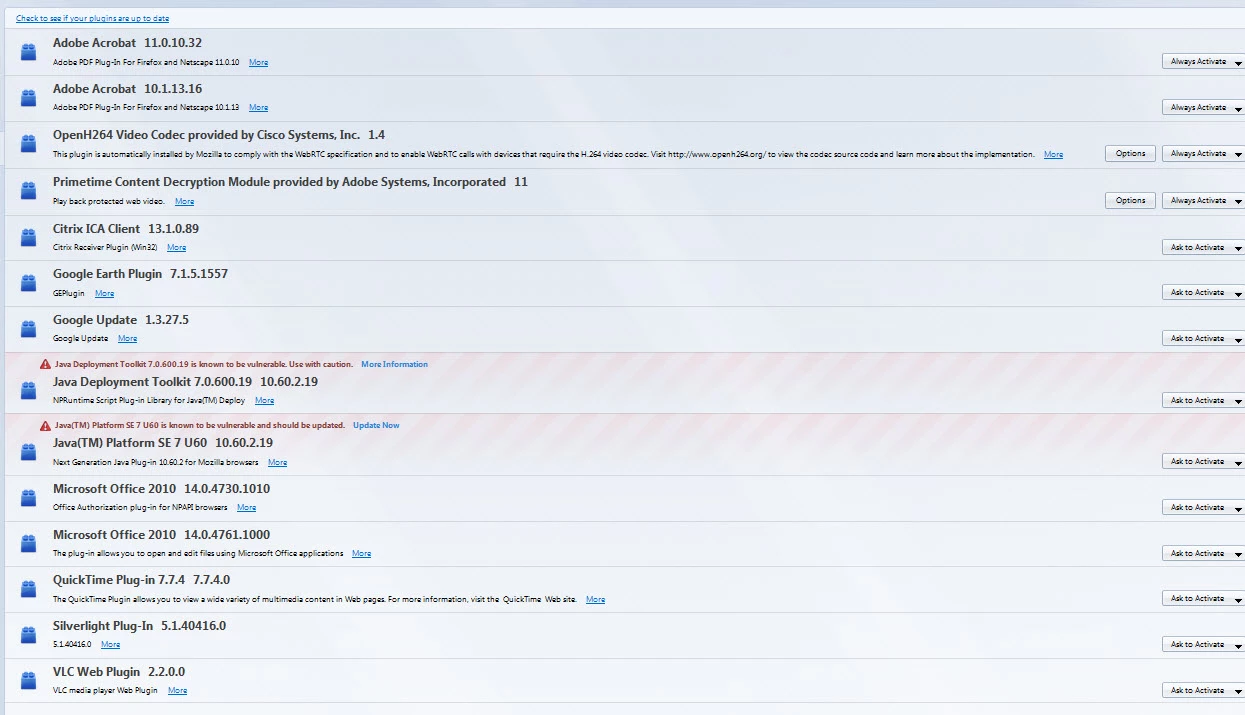The height and width of the screenshot is (715, 1245).
Task: Open activation dropdown for Citrix ICA Client
Action: (x=1204, y=247)
